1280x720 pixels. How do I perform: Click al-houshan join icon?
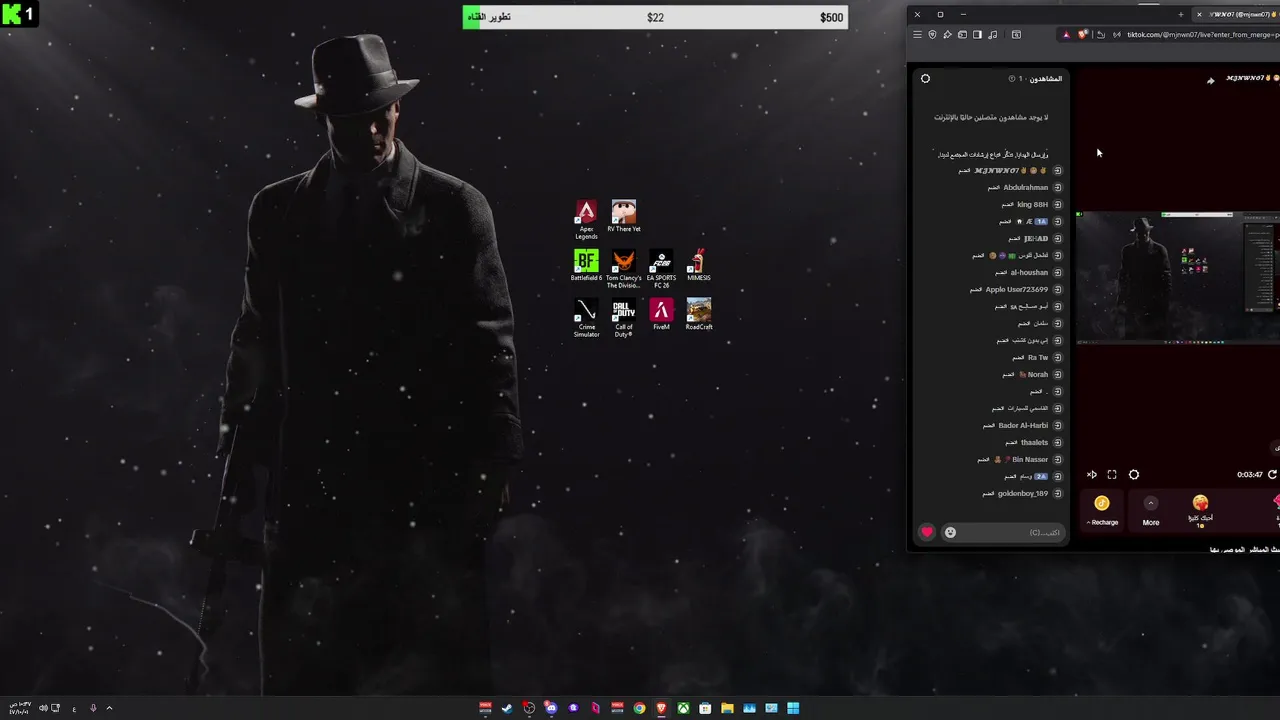[1058, 272]
